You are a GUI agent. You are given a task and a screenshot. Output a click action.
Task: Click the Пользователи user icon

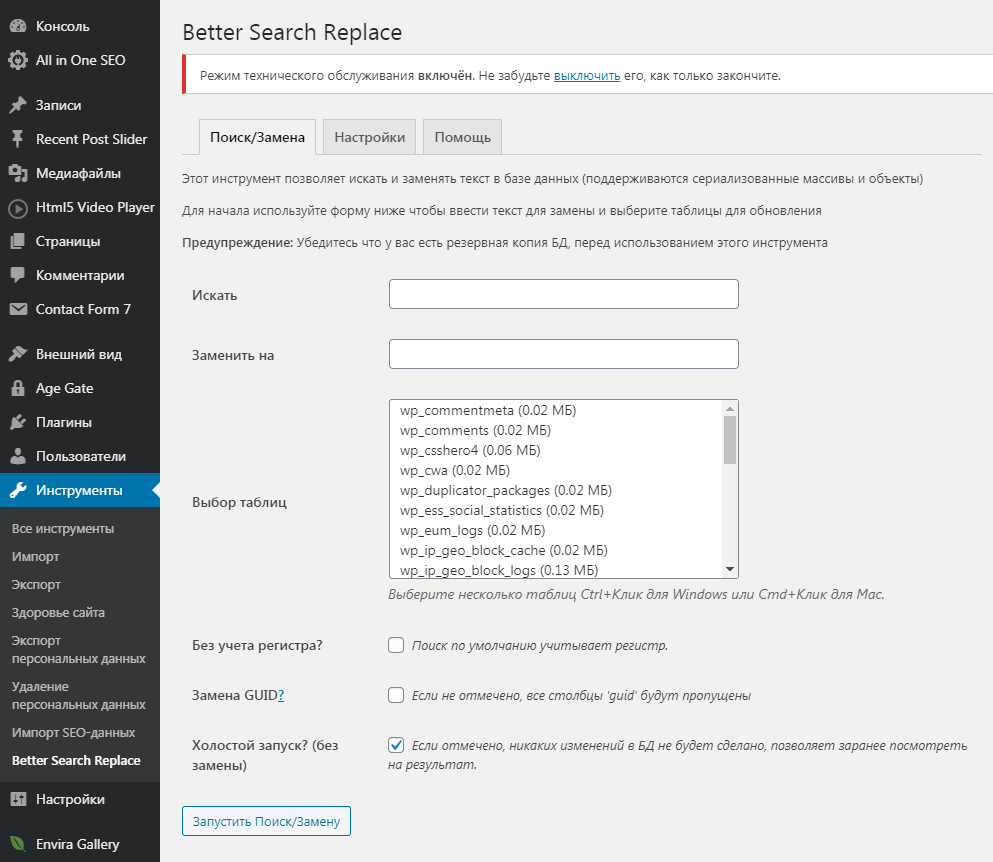click(18, 456)
